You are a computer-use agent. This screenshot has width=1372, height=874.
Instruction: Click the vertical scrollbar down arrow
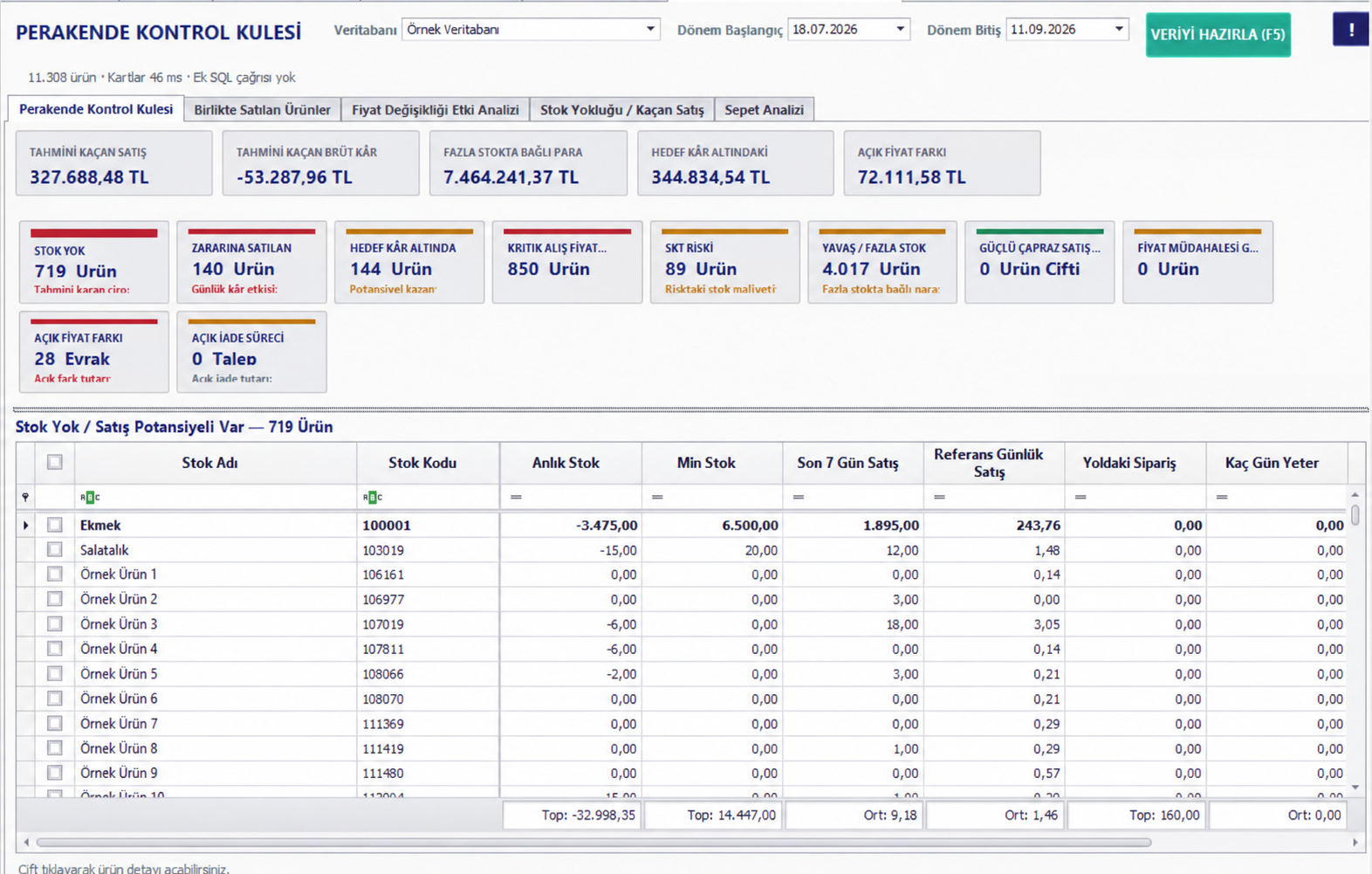tap(1355, 788)
